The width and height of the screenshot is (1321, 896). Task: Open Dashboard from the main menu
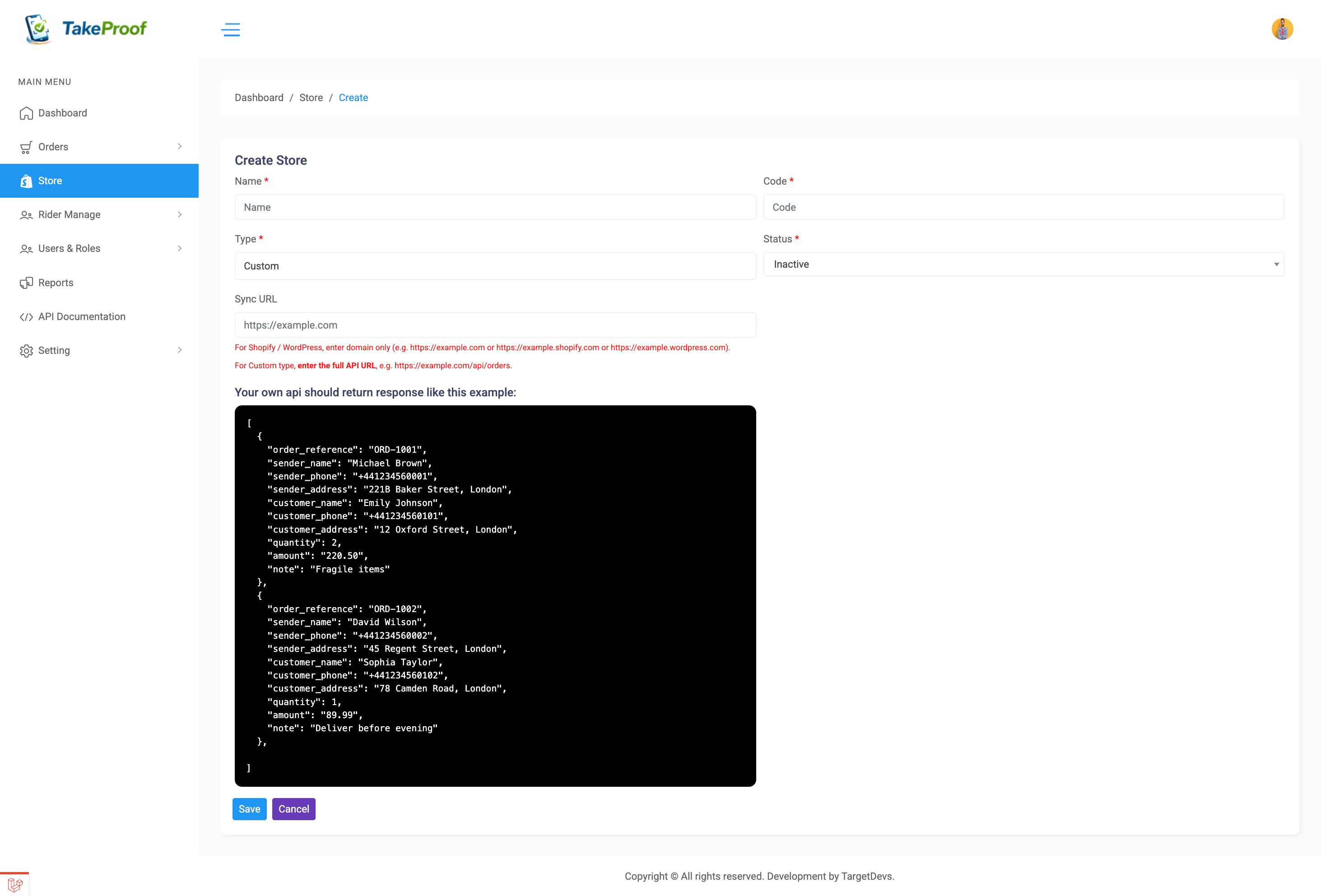coord(99,113)
